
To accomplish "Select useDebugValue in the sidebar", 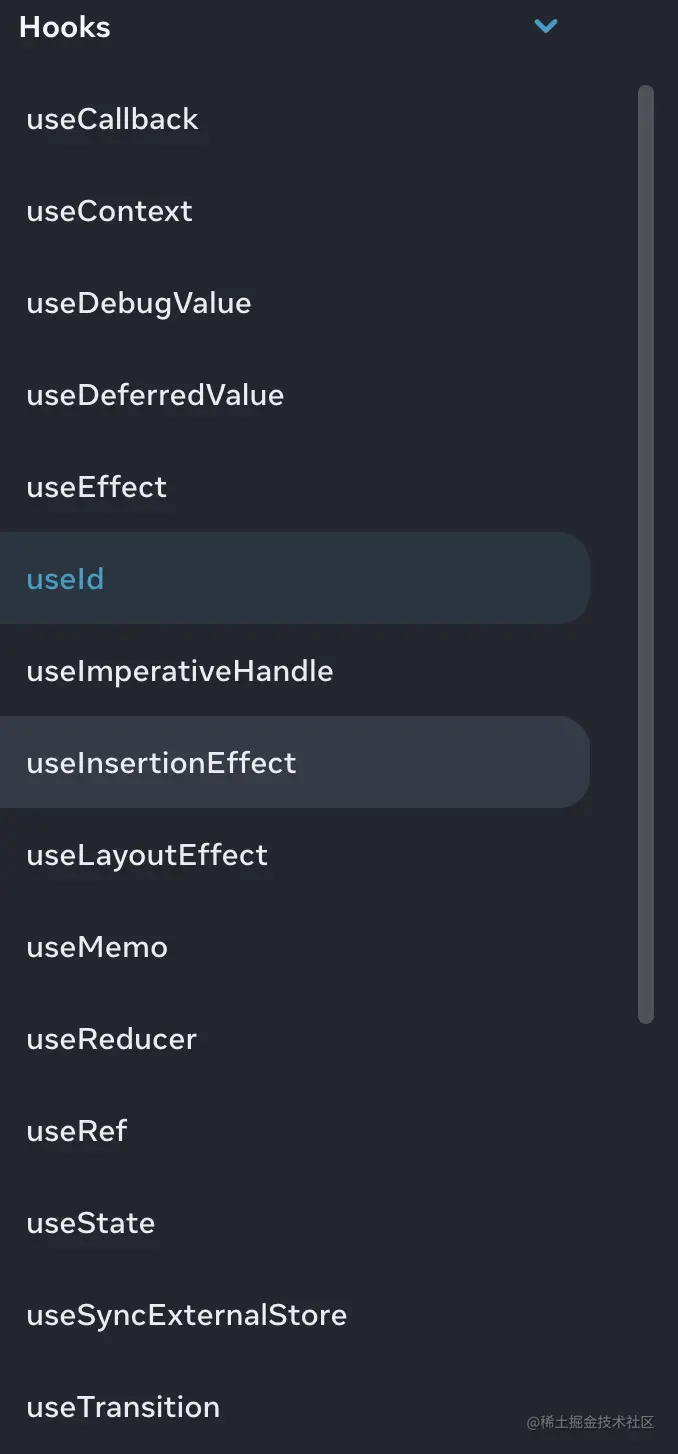I will click(x=138, y=303).
